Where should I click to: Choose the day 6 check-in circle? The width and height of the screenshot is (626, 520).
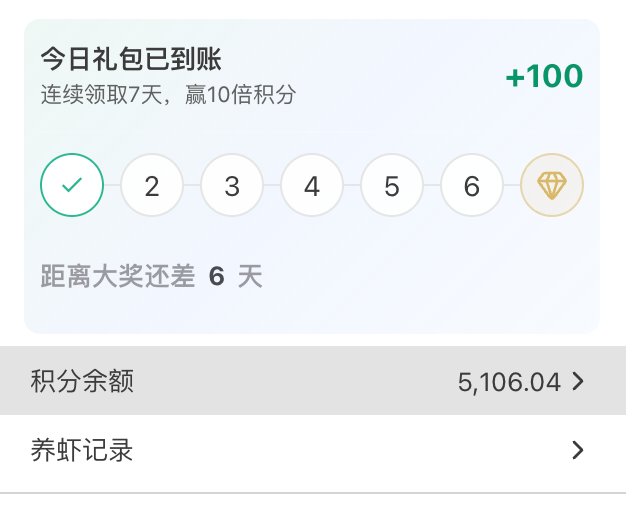(x=472, y=186)
